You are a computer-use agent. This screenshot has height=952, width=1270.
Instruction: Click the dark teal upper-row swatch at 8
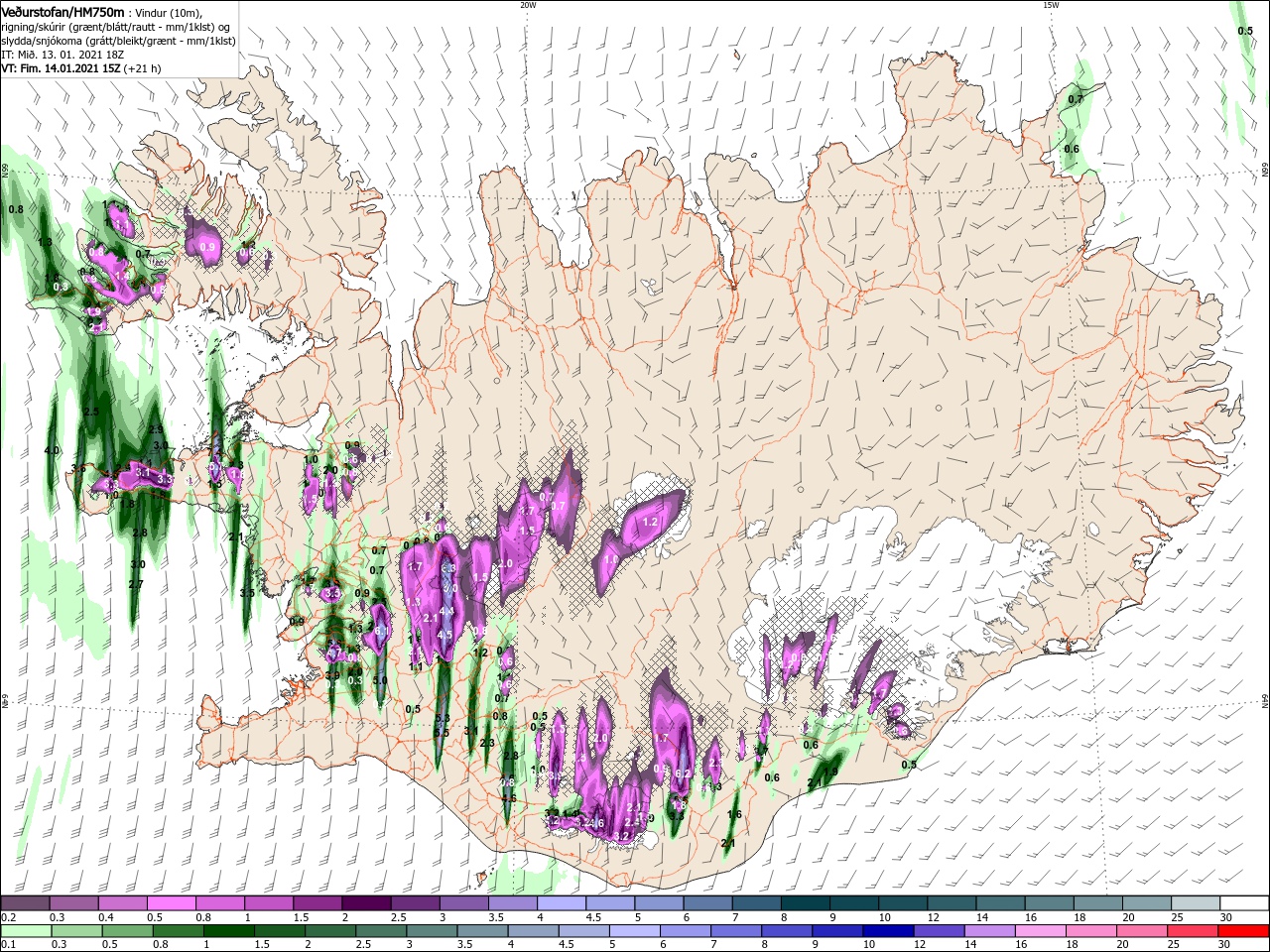pos(805,903)
